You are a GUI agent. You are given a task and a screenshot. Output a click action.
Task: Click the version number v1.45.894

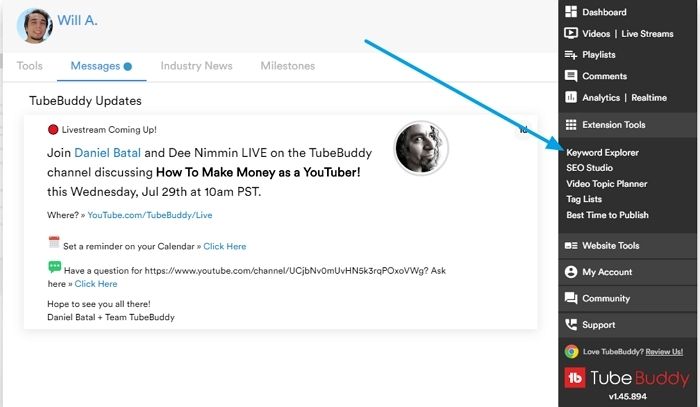click(x=627, y=396)
